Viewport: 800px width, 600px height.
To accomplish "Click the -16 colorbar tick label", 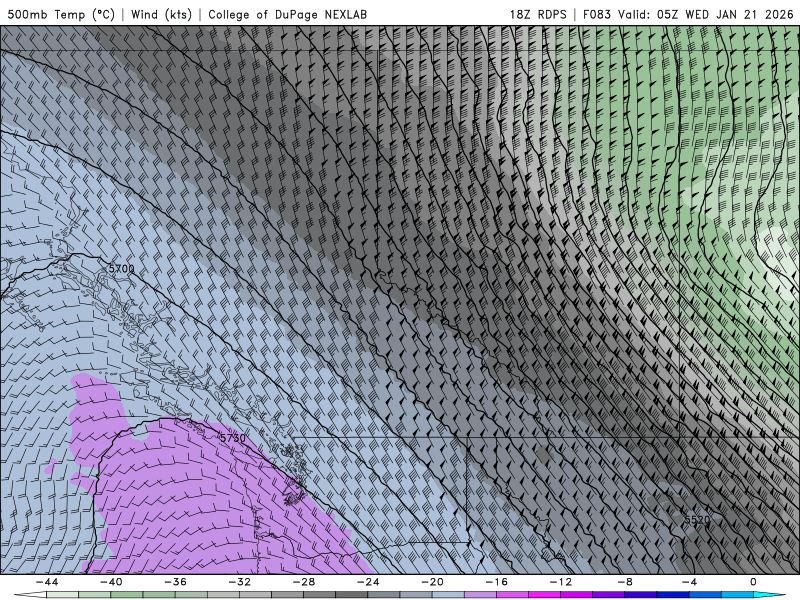I will pos(497,582).
